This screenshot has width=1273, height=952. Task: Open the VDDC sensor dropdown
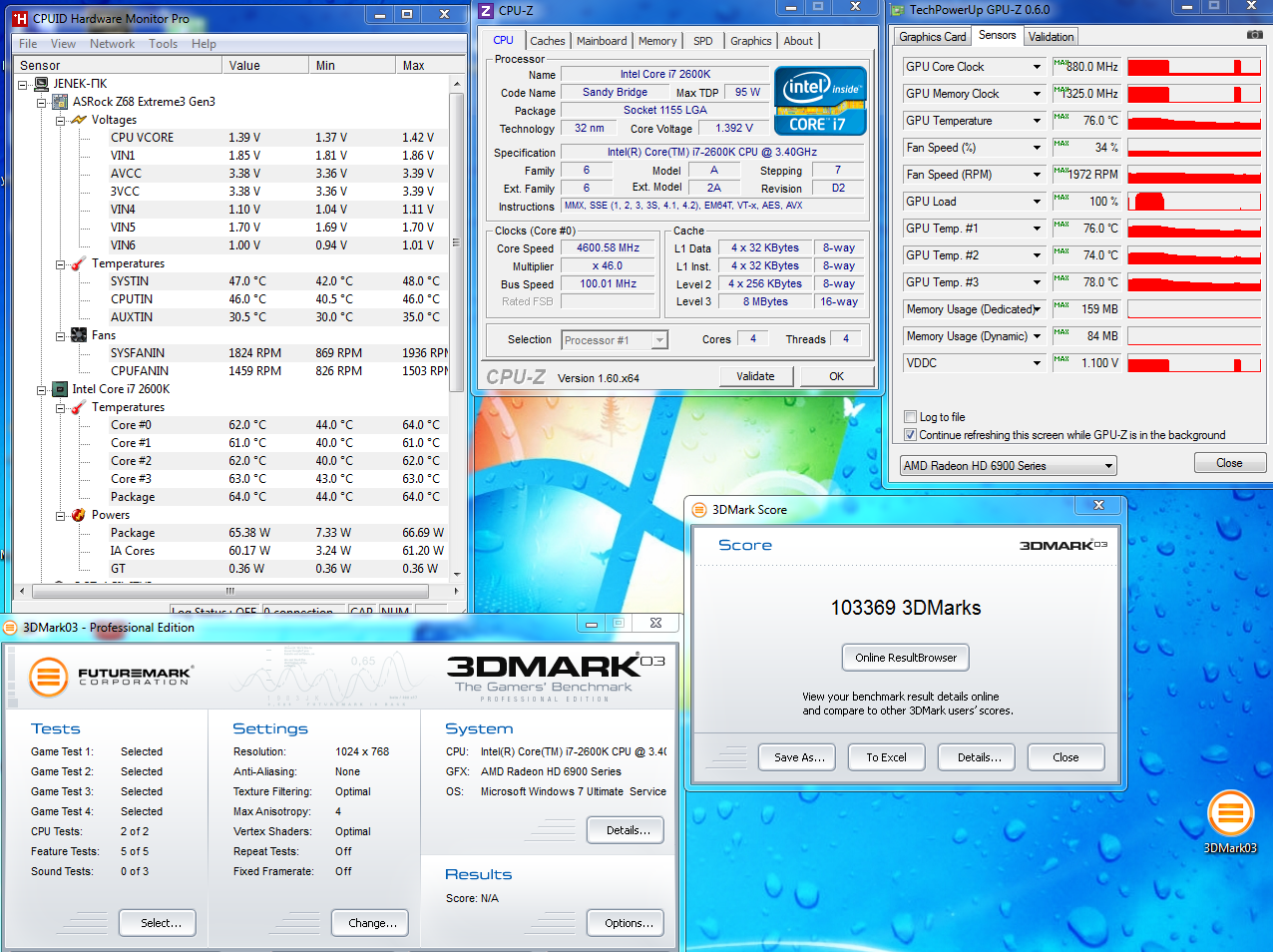click(1038, 363)
